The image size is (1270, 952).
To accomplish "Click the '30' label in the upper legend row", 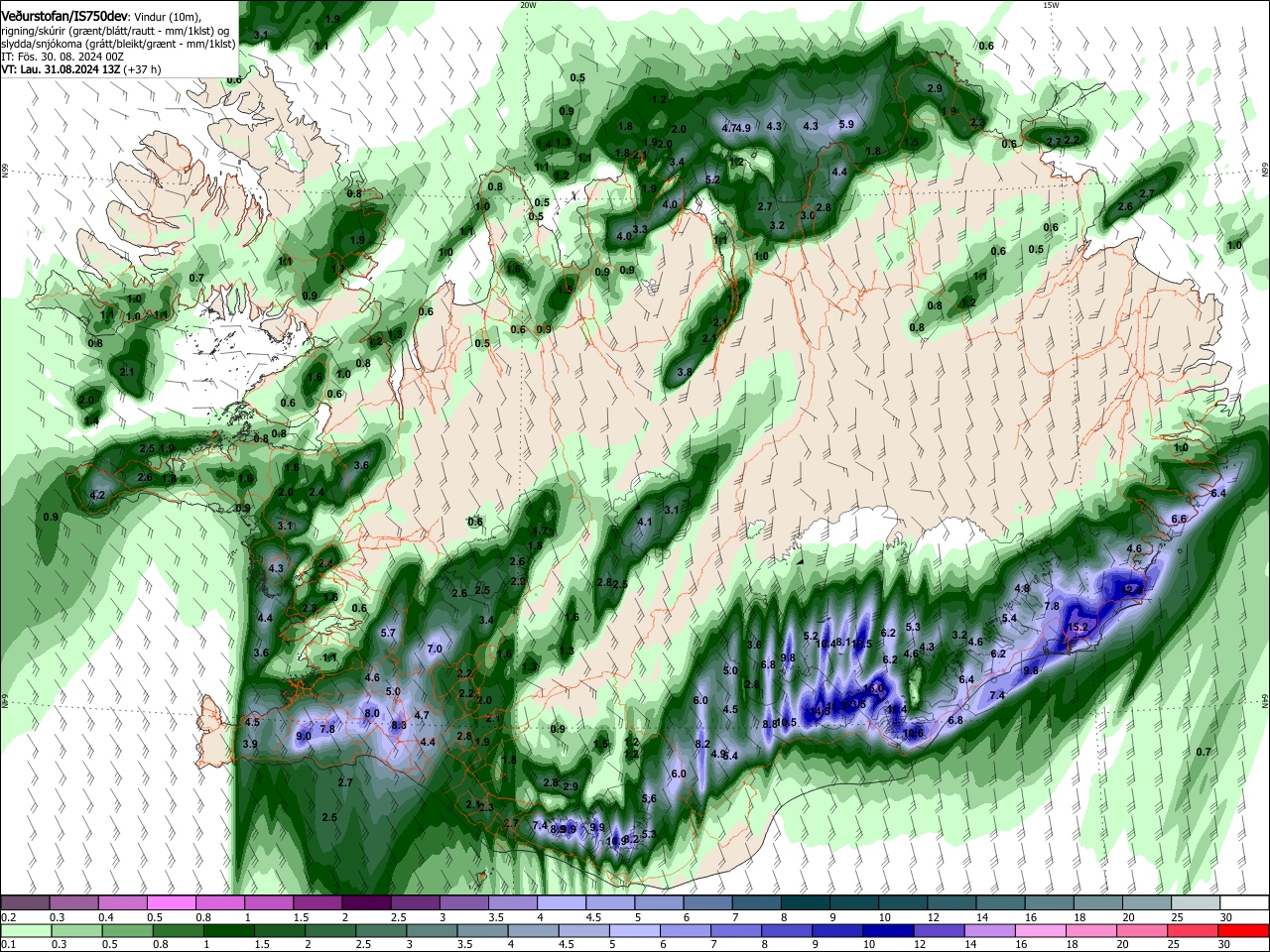I will (1226, 917).
